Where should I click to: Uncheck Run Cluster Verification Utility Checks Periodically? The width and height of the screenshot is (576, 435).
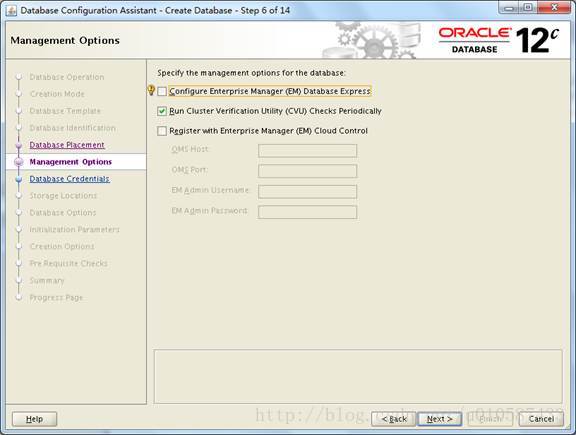coord(162,111)
